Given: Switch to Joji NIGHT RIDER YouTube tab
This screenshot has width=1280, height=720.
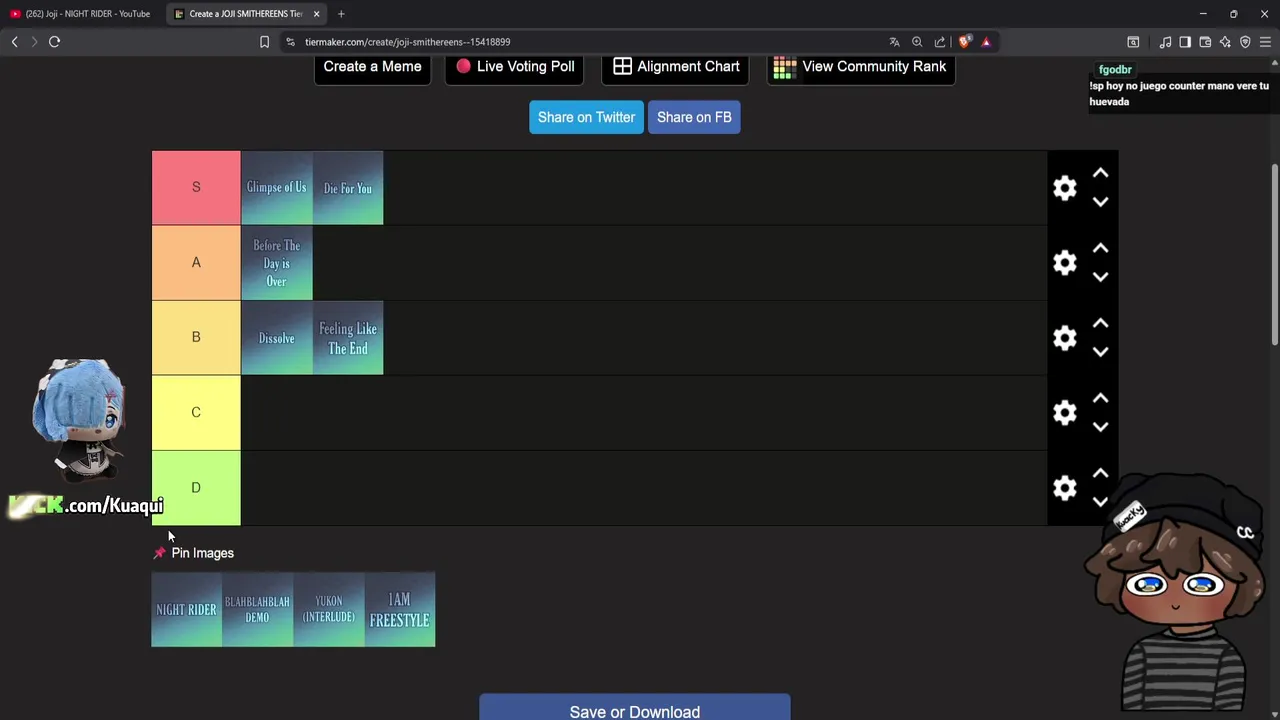Looking at the screenshot, I should pos(80,14).
